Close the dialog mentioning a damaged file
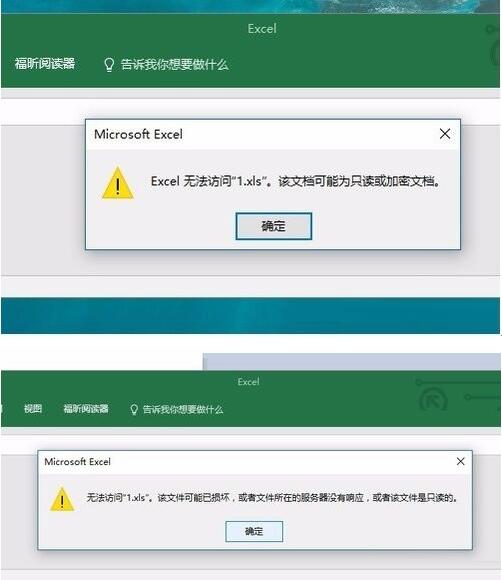Viewport: 502px width, 580px height. pyautogui.click(x=461, y=461)
